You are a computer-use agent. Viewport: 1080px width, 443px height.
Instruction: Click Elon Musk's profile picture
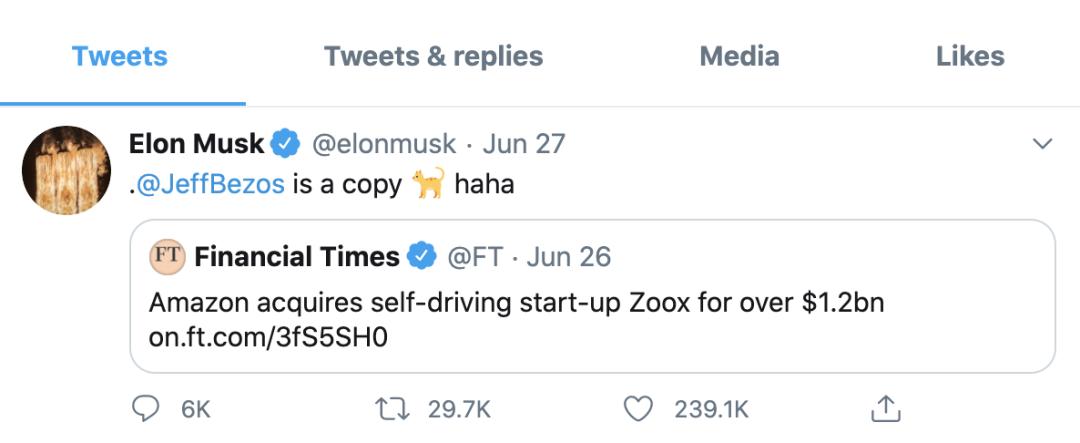click(66, 169)
